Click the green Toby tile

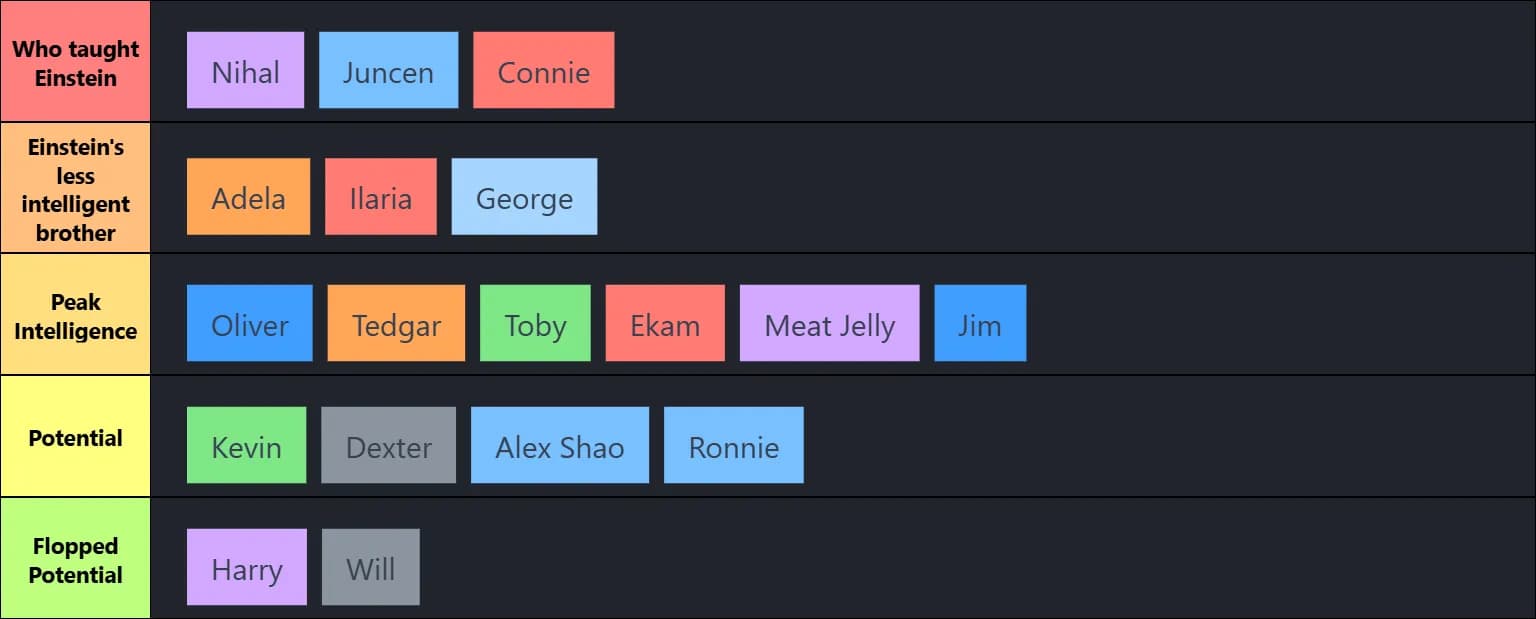coord(535,323)
